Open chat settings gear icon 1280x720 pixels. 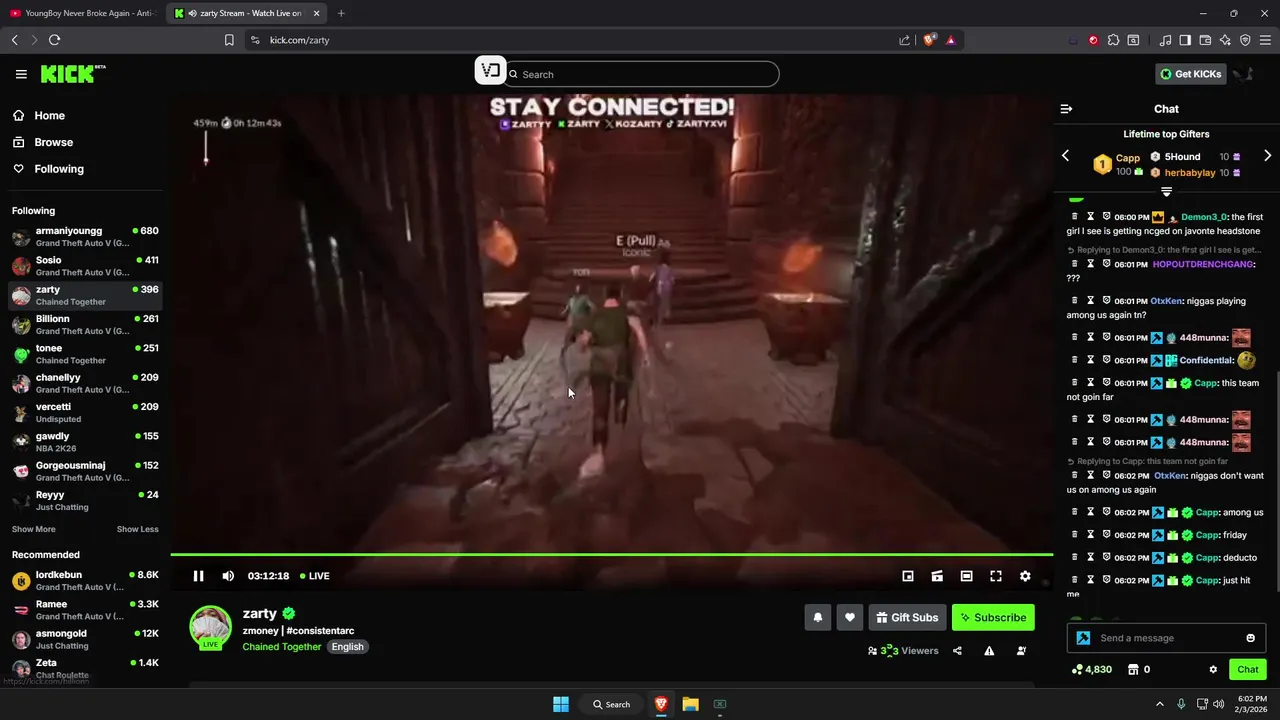[x=1213, y=670]
